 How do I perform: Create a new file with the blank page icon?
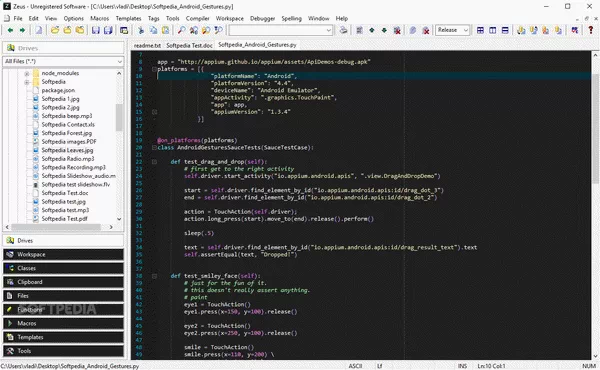(39, 30)
